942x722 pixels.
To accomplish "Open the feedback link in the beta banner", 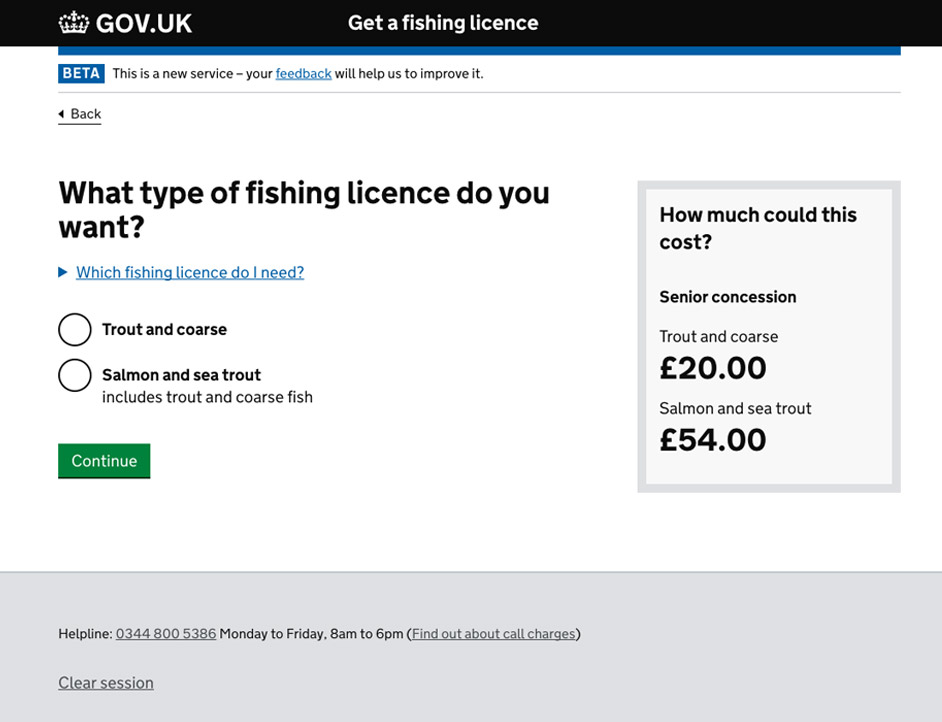I will tap(303, 73).
